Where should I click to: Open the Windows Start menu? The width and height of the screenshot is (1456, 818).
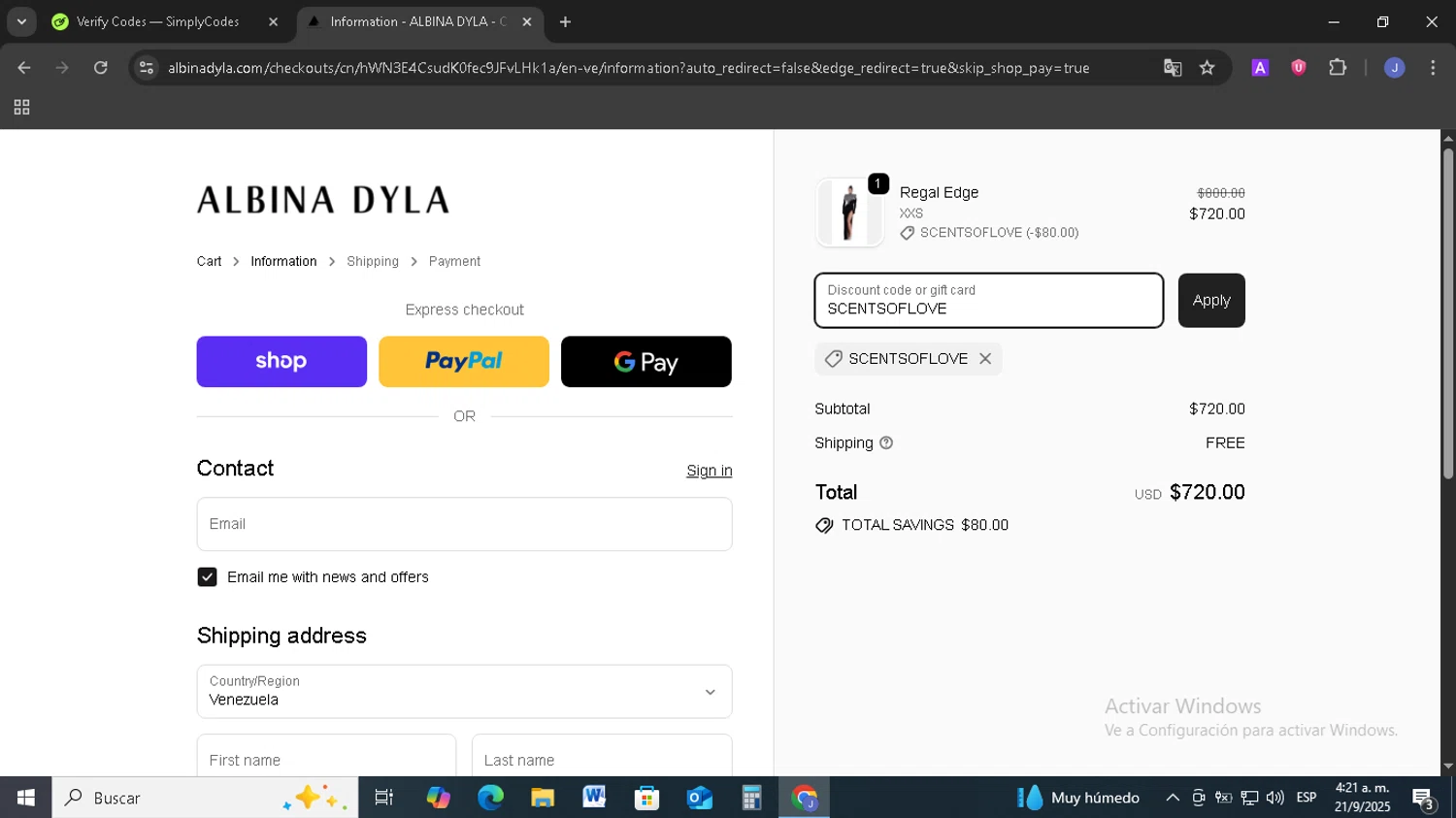pos(25,798)
